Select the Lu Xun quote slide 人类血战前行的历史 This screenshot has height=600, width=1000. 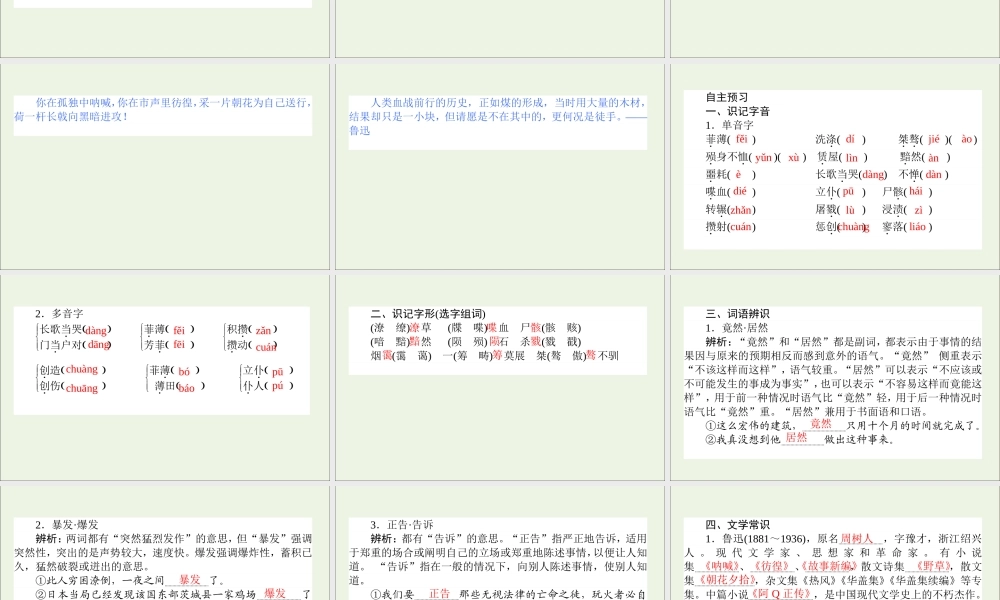pyautogui.click(x=499, y=166)
